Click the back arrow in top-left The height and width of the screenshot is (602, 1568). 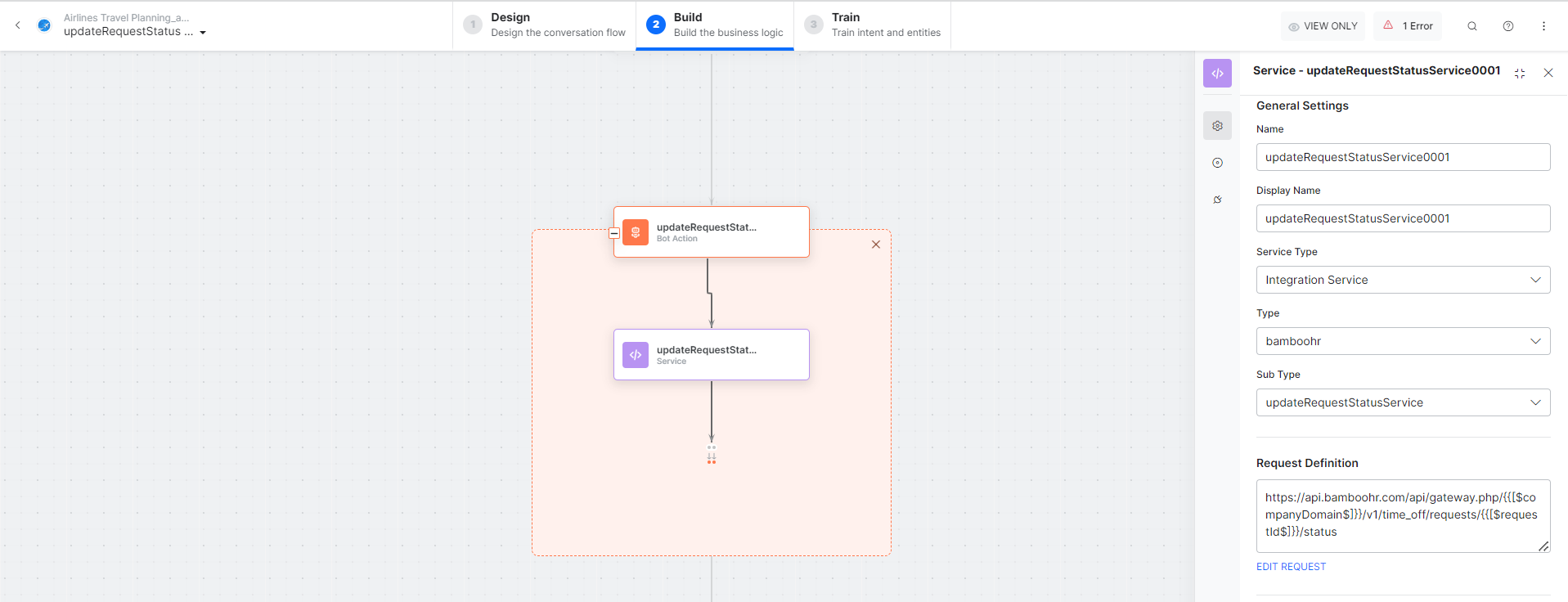coord(18,25)
